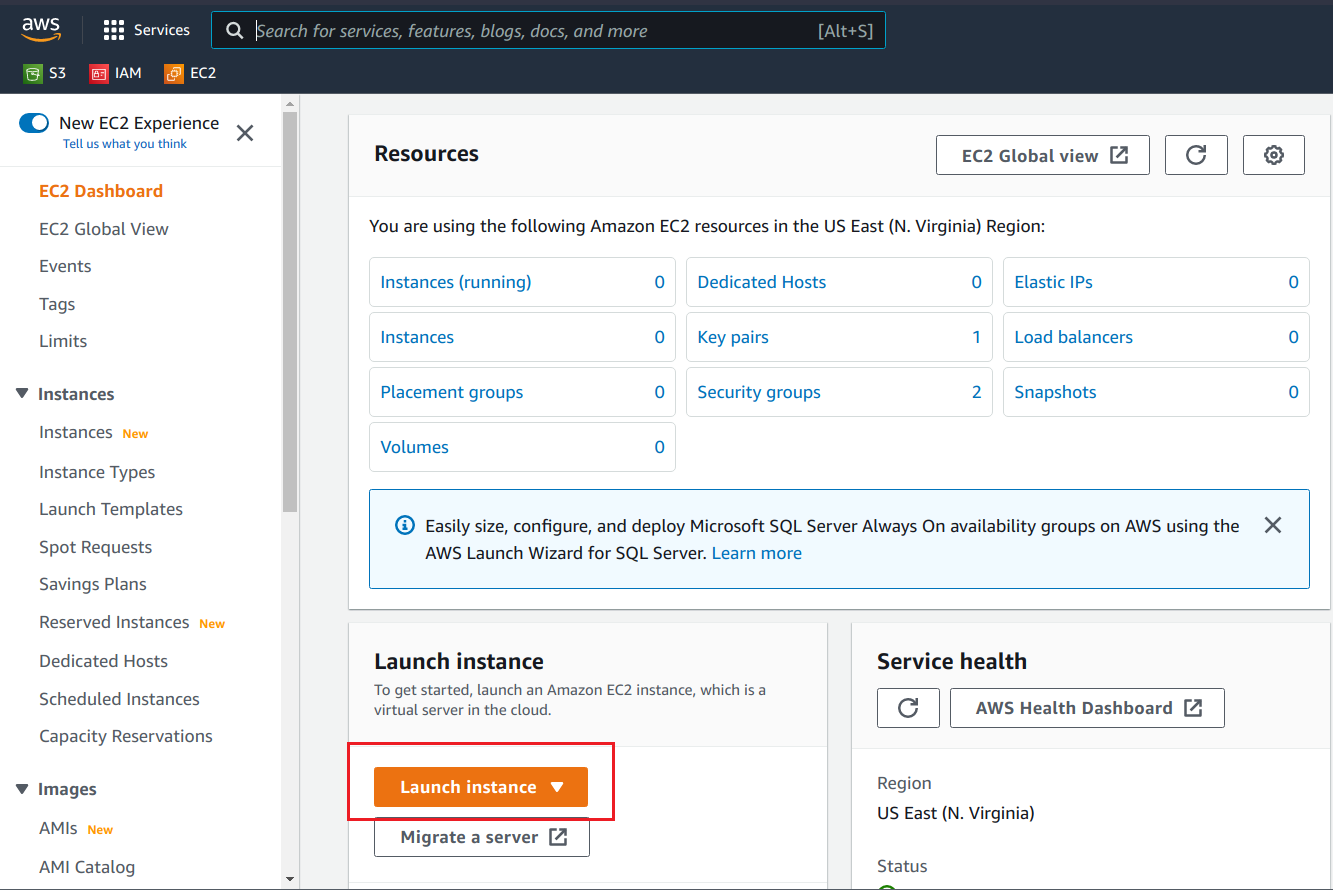The image size is (1333, 890).
Task: Open Scheduled Instances in sidebar
Action: pos(120,699)
